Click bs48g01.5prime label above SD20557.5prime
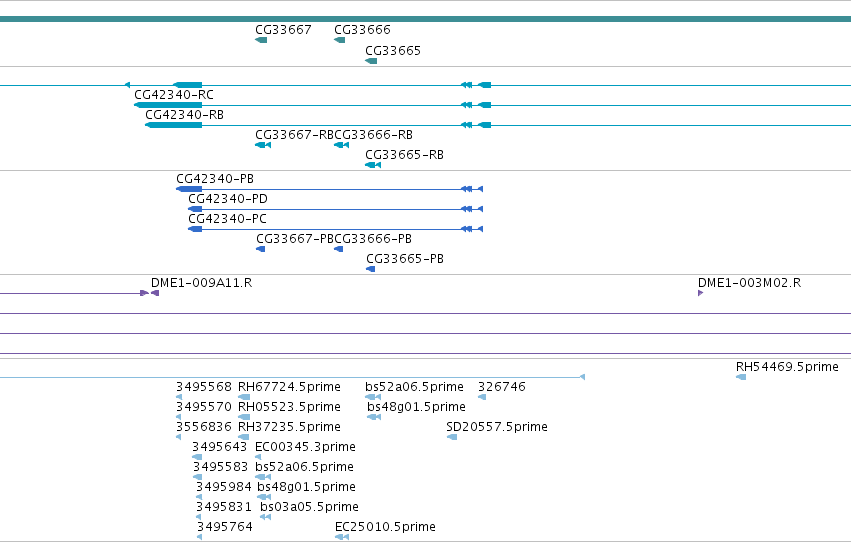851x542 pixels. tap(416, 407)
